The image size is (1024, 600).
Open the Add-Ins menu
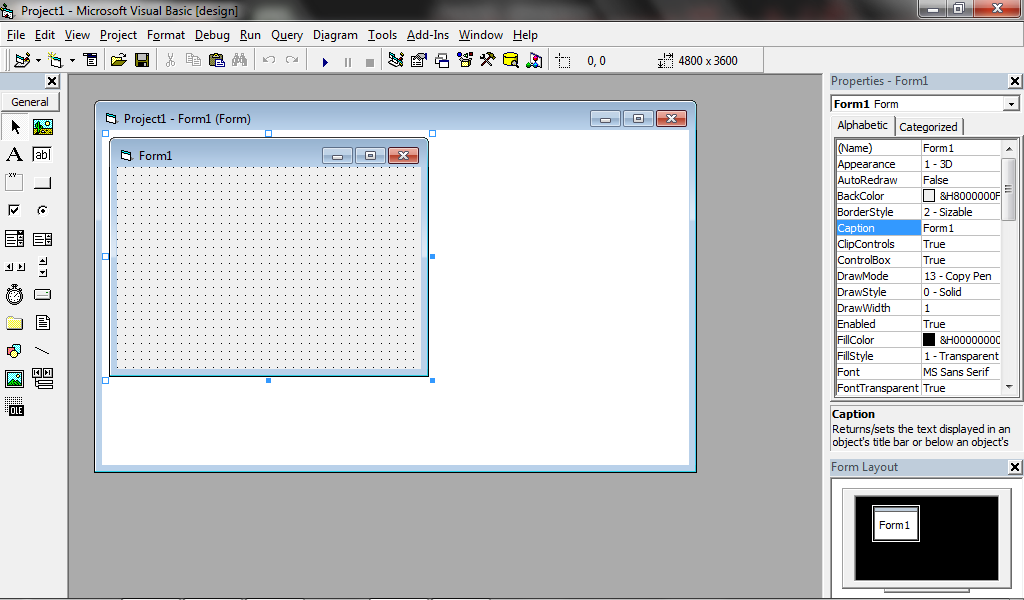428,35
